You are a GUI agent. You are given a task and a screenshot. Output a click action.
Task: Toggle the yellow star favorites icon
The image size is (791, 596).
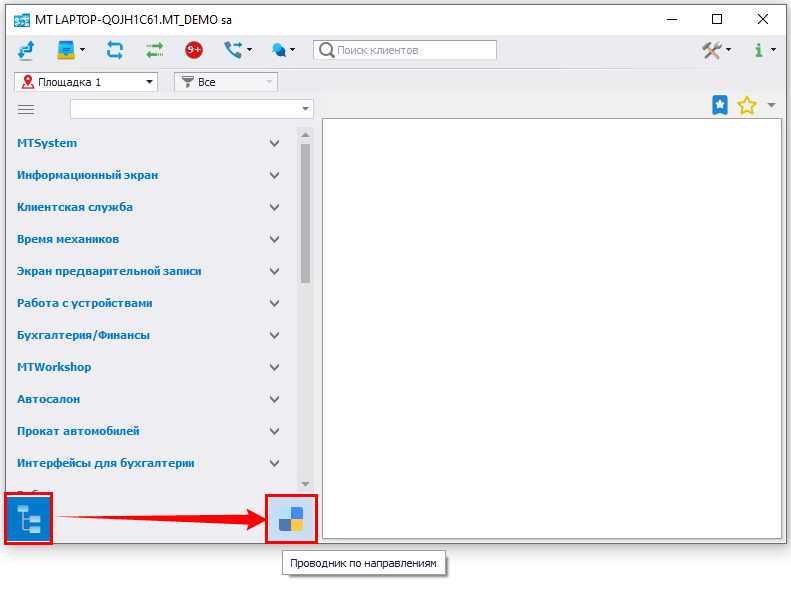coord(746,105)
